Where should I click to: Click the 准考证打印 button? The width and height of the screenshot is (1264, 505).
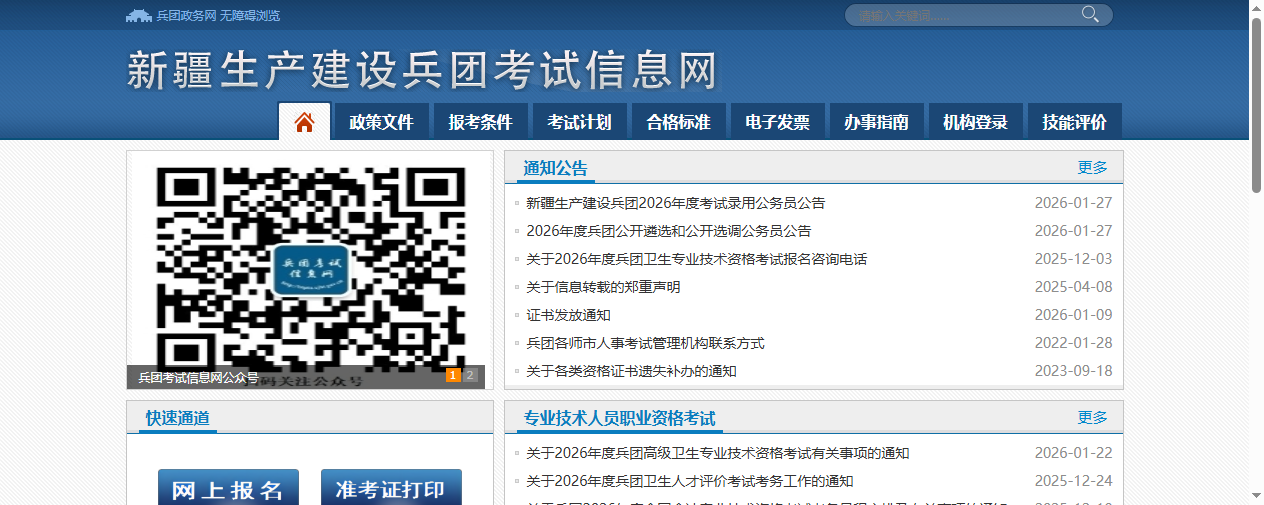pos(391,489)
